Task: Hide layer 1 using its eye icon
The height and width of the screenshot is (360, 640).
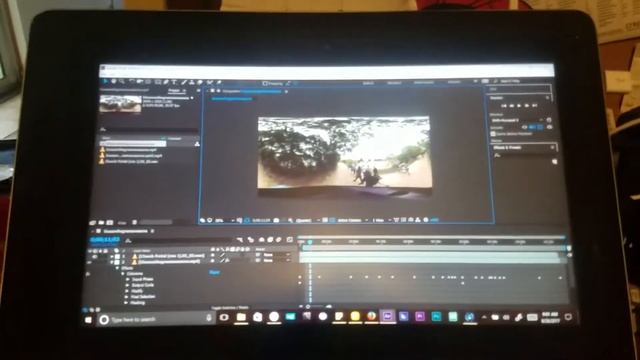Action: click(x=95, y=256)
